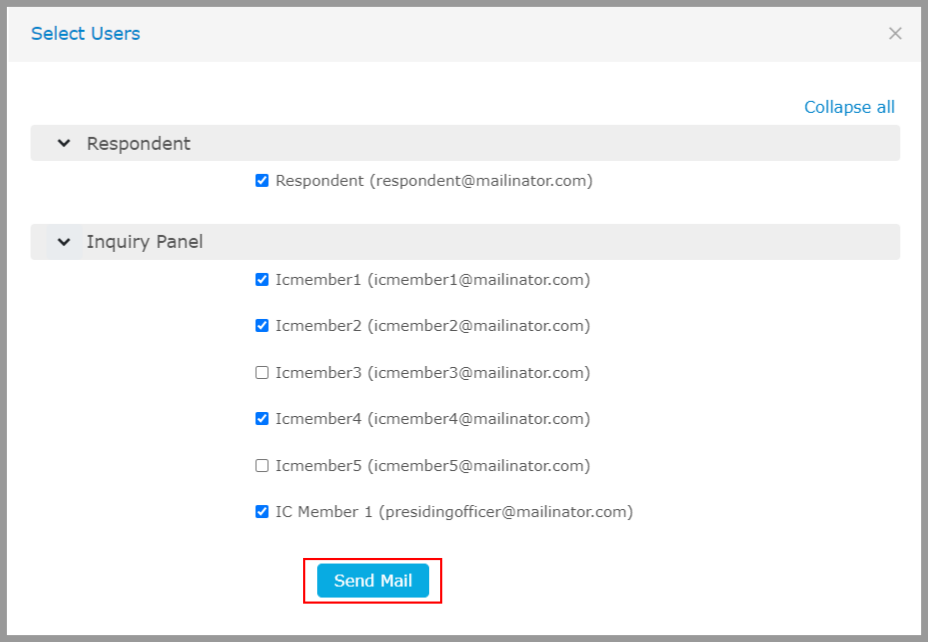The image size is (928, 642).
Task: Tick the Icmember5 checkbox
Action: (262, 466)
